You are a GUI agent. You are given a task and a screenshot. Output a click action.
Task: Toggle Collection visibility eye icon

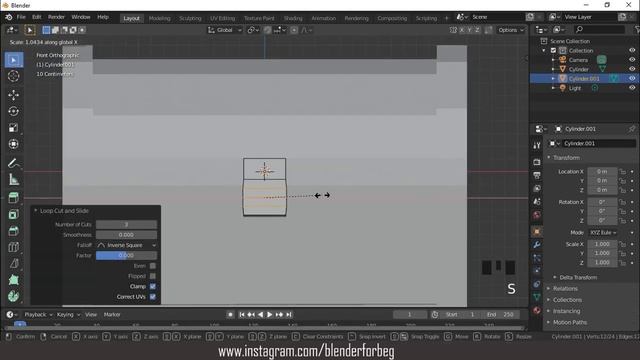(x=632, y=50)
